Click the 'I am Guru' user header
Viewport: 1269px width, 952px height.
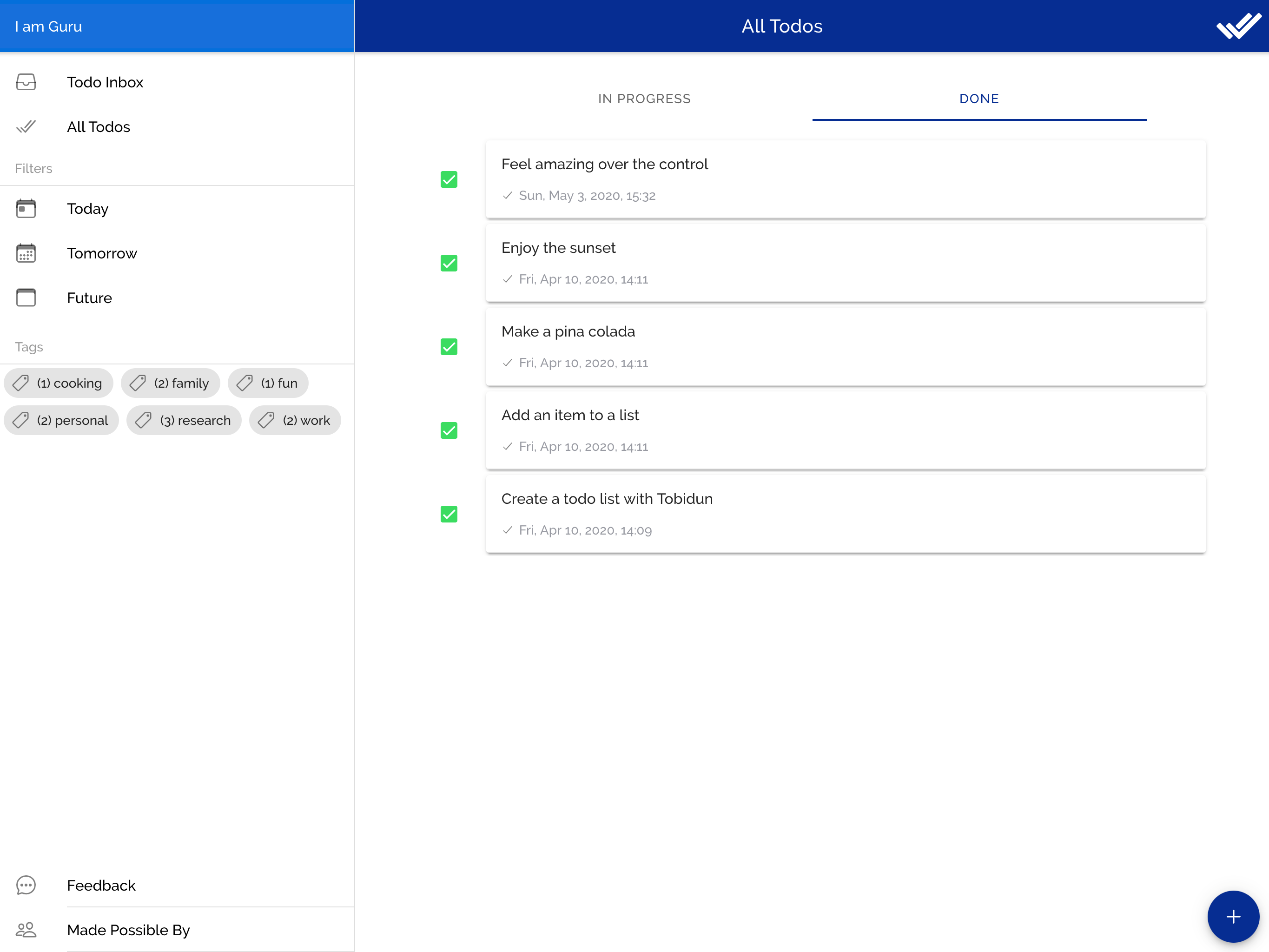click(49, 26)
